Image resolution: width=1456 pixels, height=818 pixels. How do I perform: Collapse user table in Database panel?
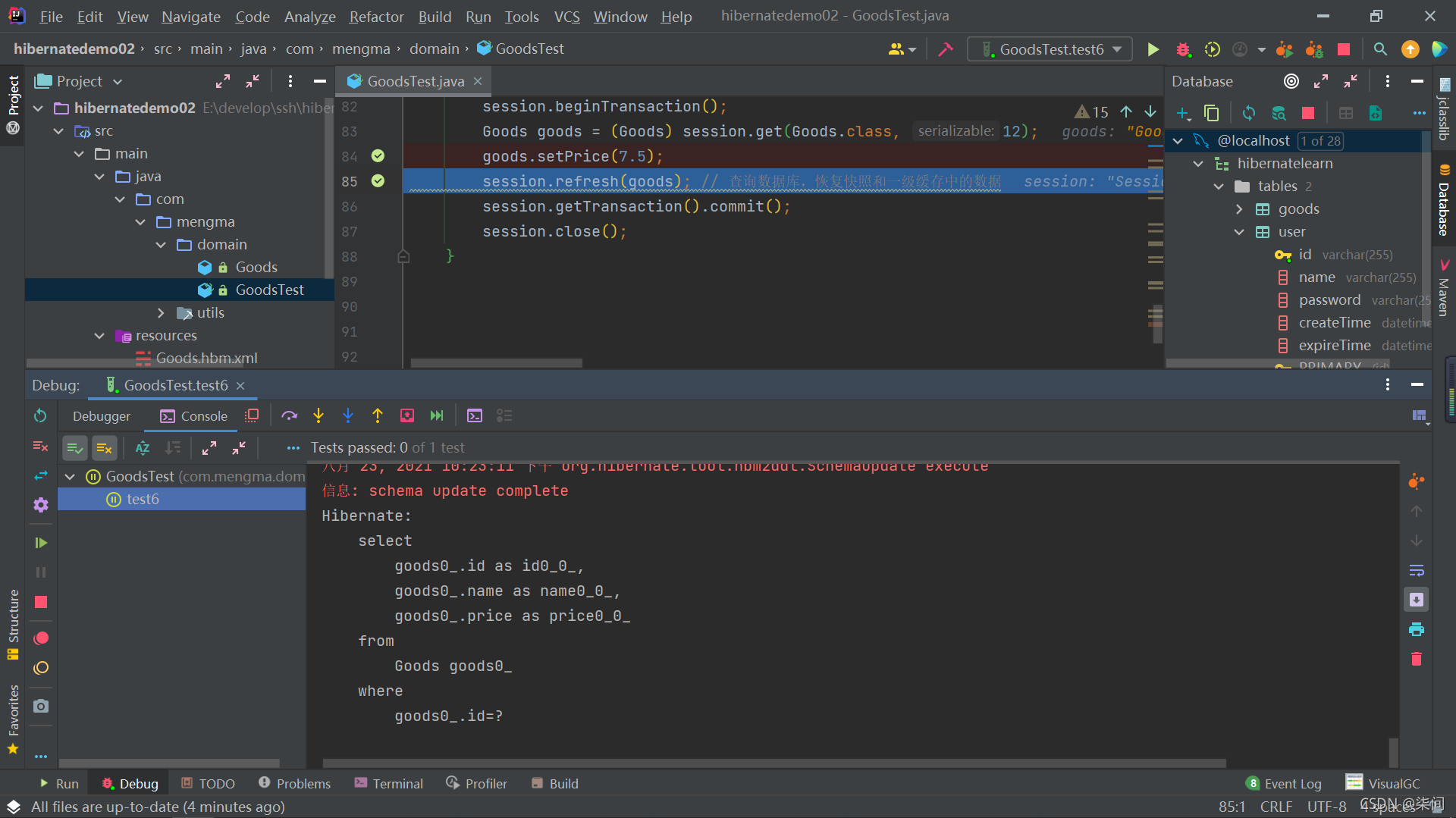[x=1239, y=231]
